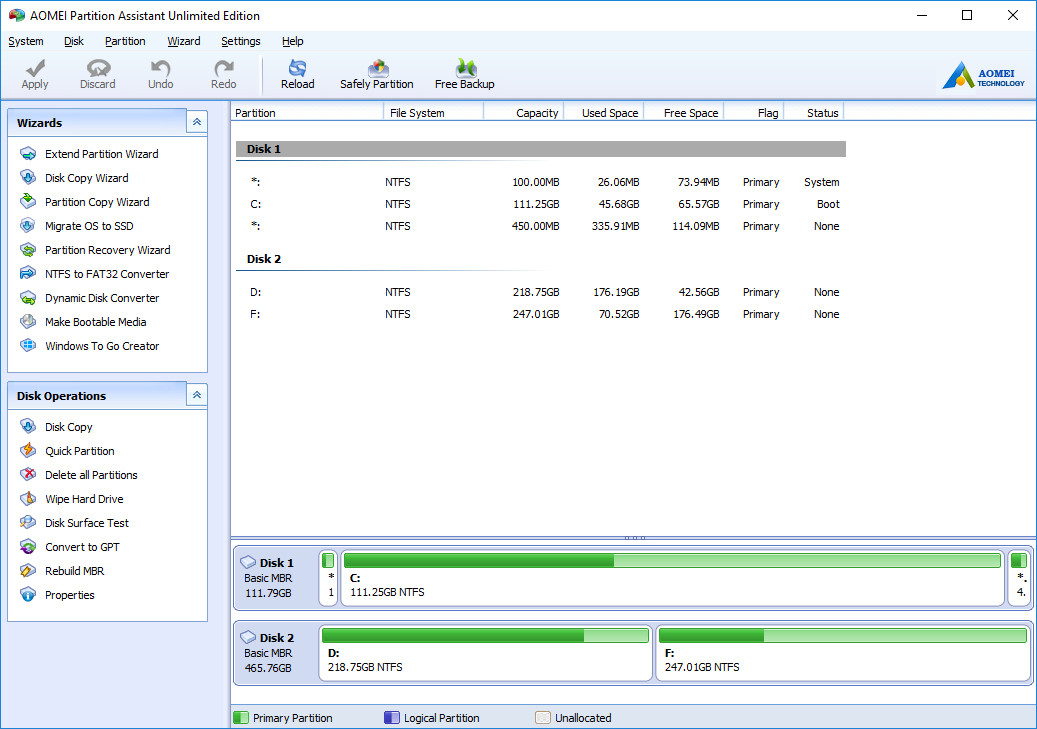Viewport: 1037px width, 729px height.
Task: Start the Partition Copy Wizard
Action: tap(97, 202)
